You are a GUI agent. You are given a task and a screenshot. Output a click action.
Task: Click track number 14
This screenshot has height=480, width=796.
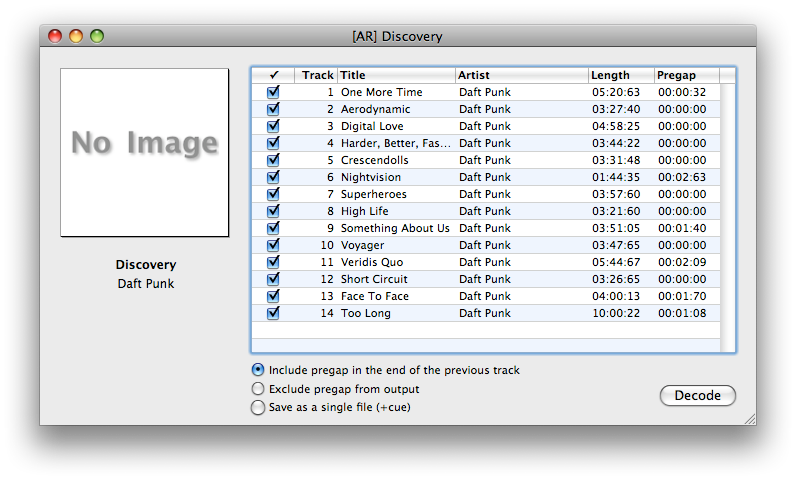click(327, 313)
